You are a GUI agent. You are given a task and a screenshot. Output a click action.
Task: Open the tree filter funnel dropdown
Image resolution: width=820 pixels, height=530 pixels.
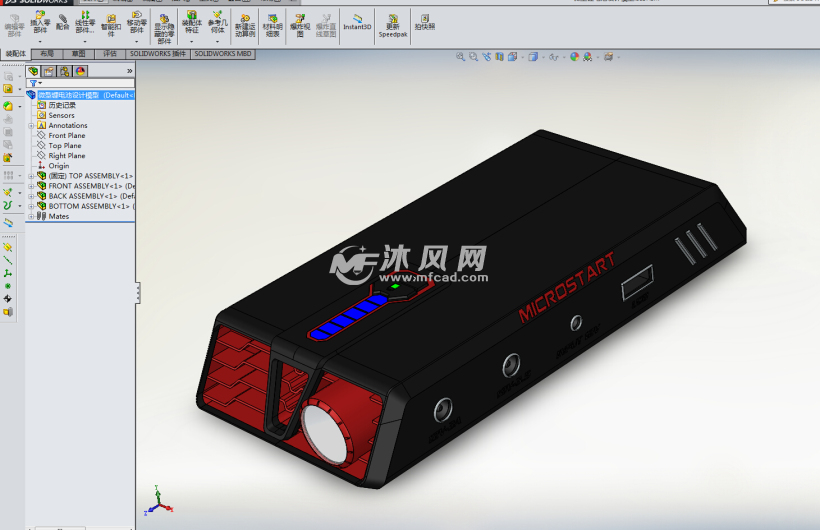click(x=36, y=83)
